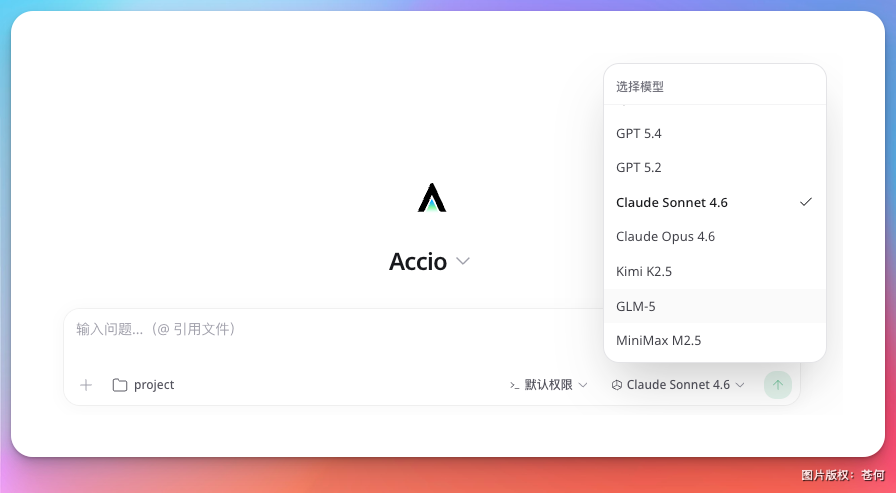
Task: Open the project folder selector
Action: [143, 385]
